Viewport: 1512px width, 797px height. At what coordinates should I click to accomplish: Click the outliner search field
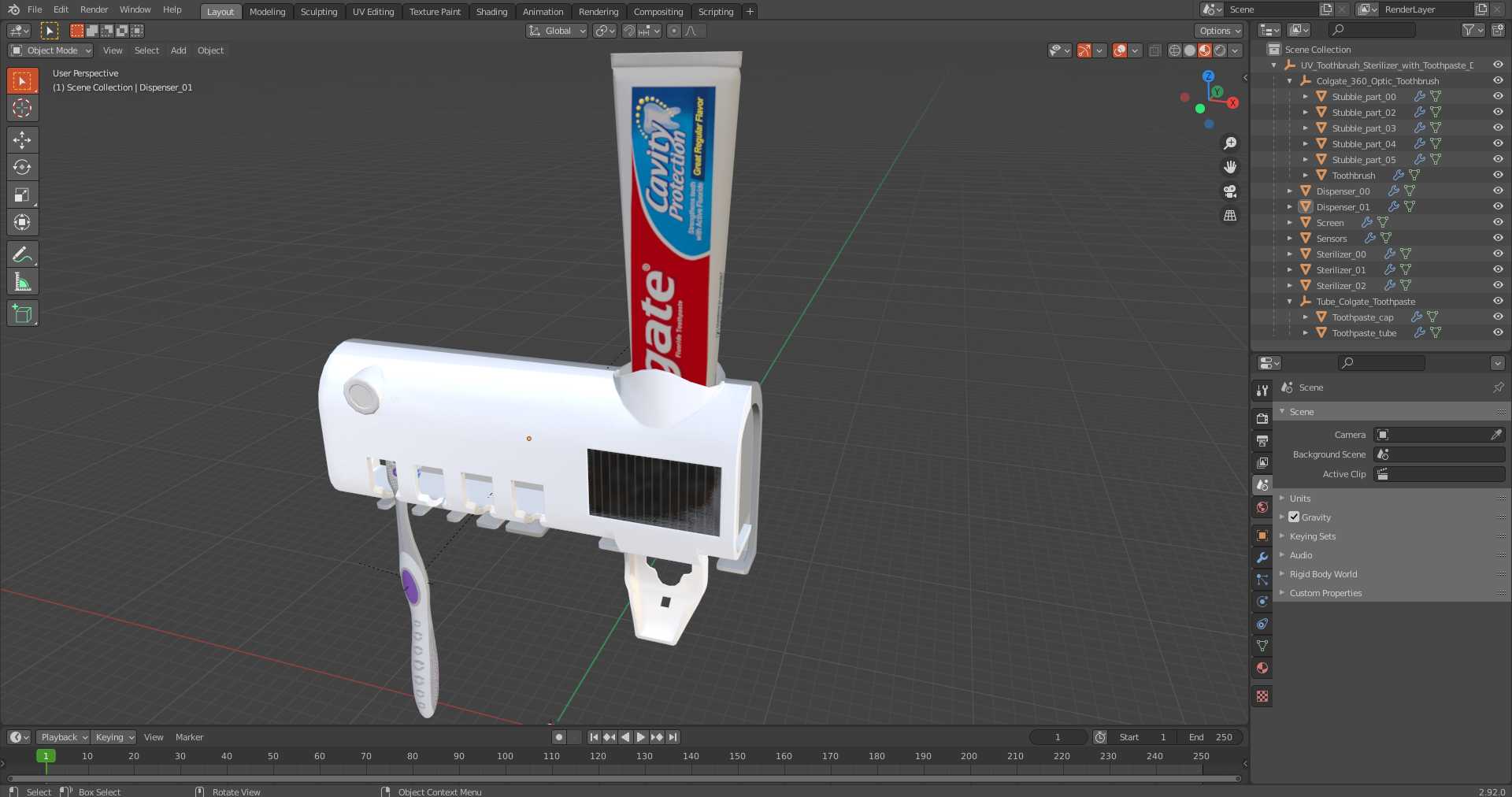point(1371,30)
